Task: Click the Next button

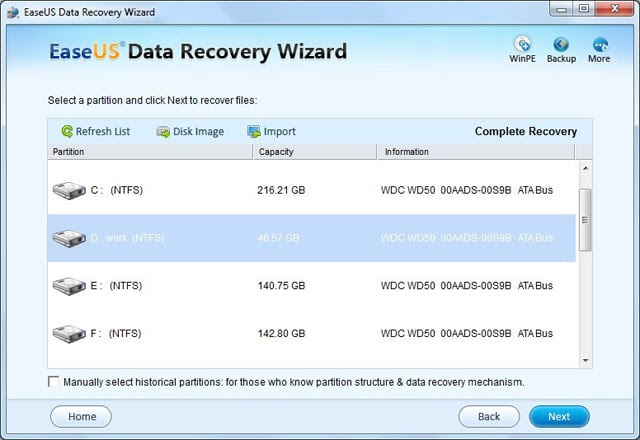Action: [559, 417]
